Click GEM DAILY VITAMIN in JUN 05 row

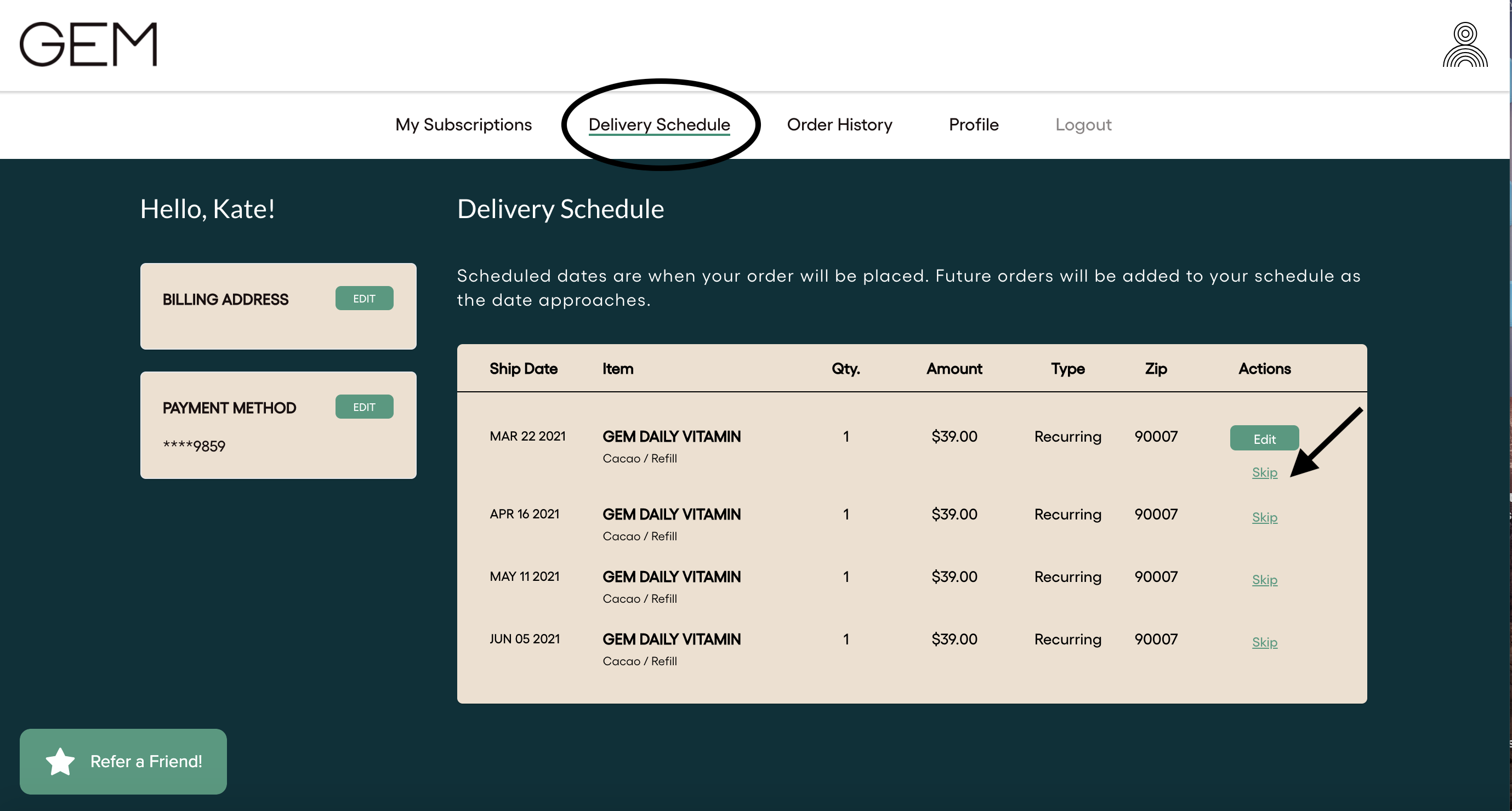[x=672, y=639]
